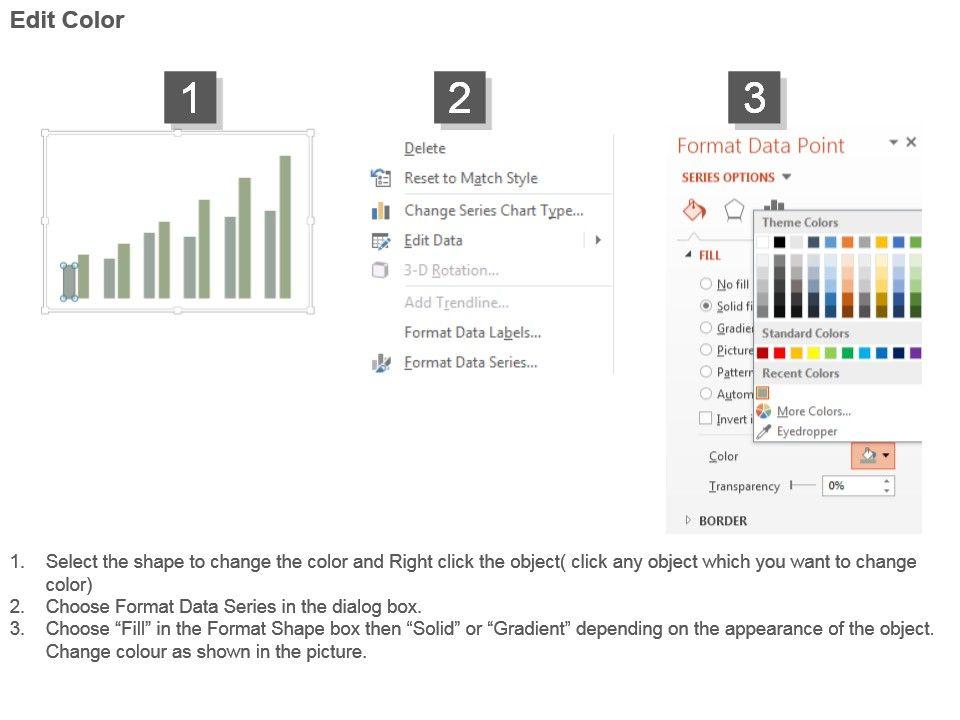Click the More Colors link
This screenshot has width=960, height=720.
point(813,411)
